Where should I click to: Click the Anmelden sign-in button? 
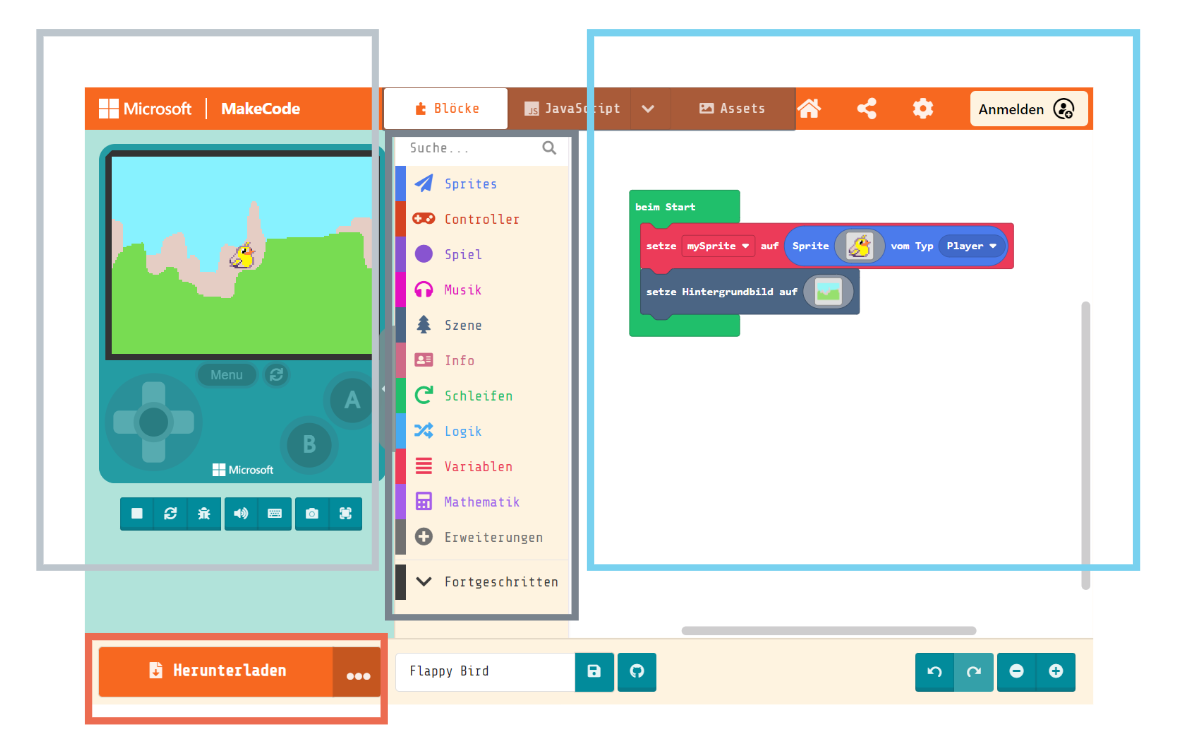(x=1027, y=109)
